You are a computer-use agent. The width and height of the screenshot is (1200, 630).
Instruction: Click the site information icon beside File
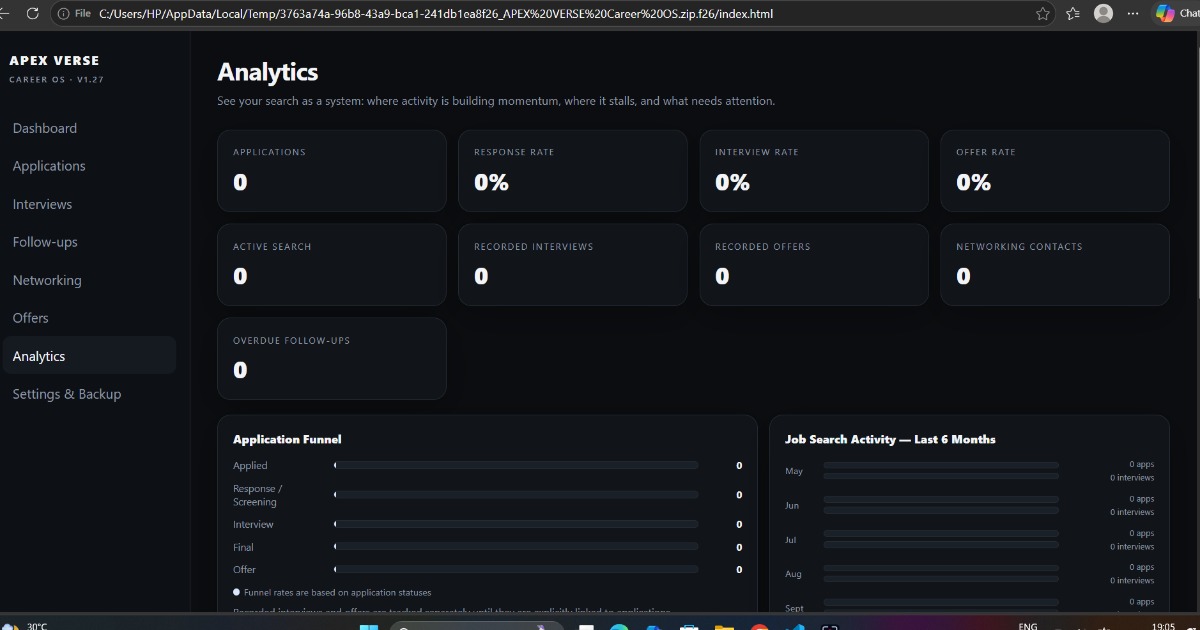click(x=64, y=14)
